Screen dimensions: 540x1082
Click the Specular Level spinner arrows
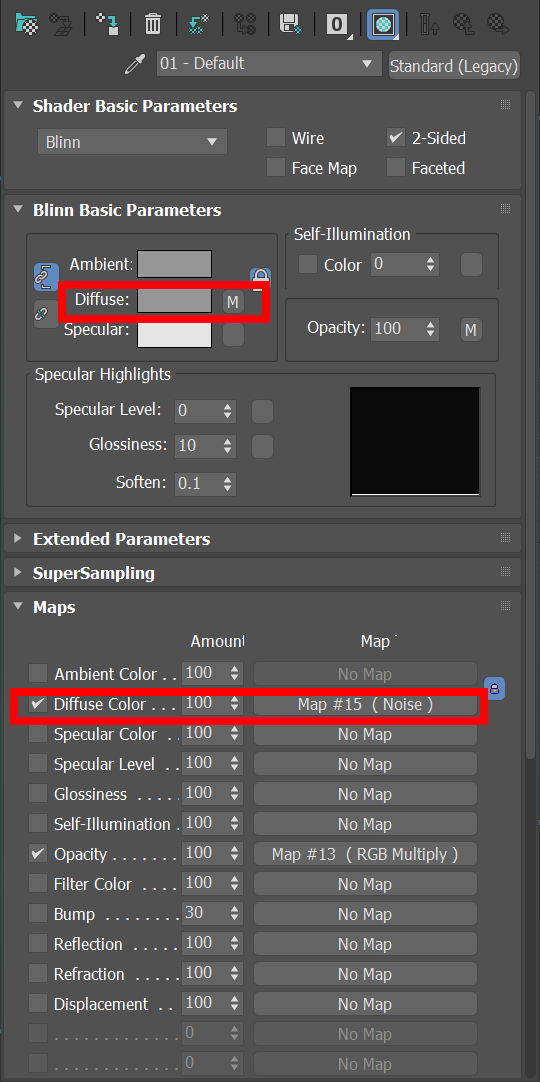[228, 411]
